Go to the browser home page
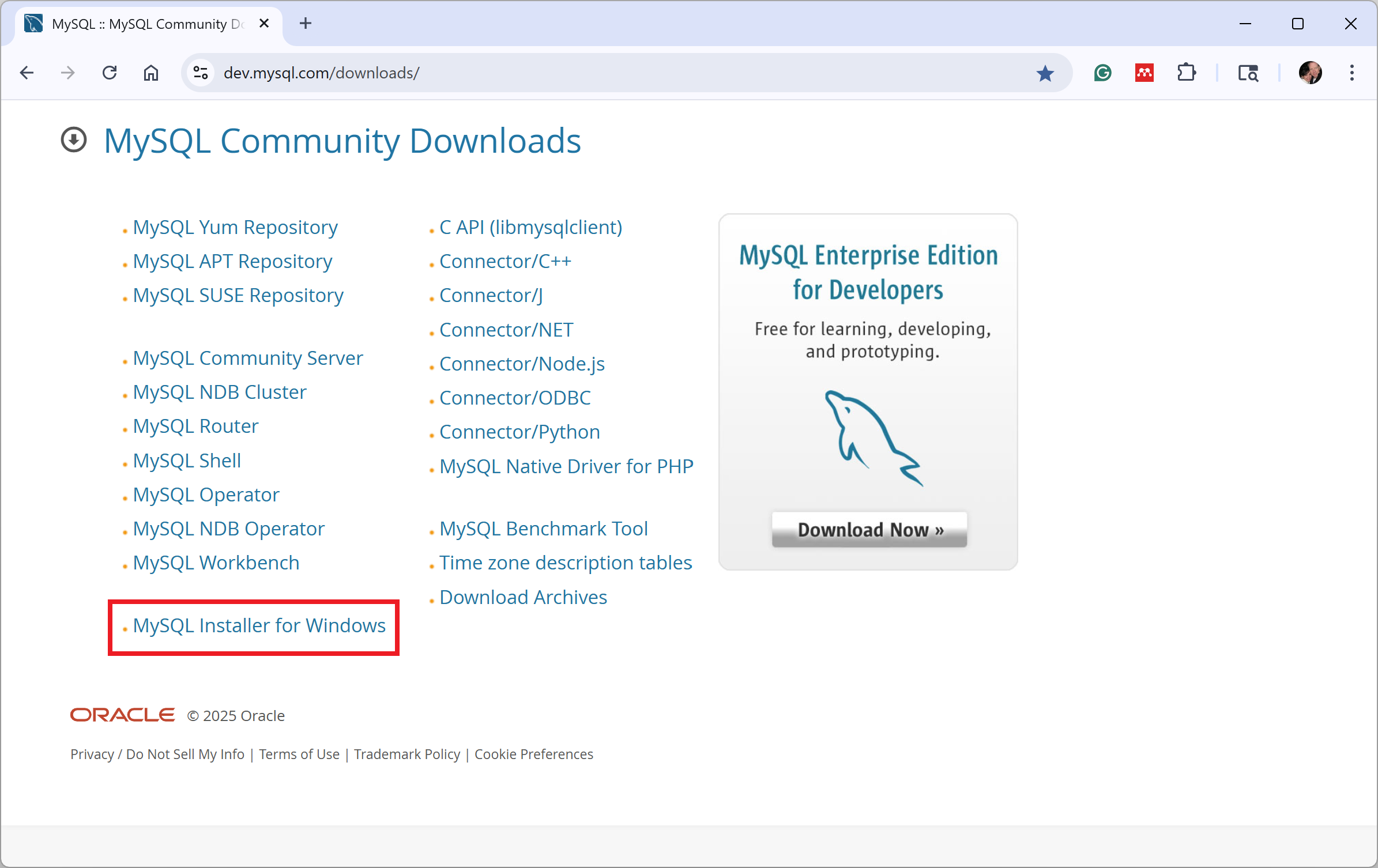 pos(151,73)
